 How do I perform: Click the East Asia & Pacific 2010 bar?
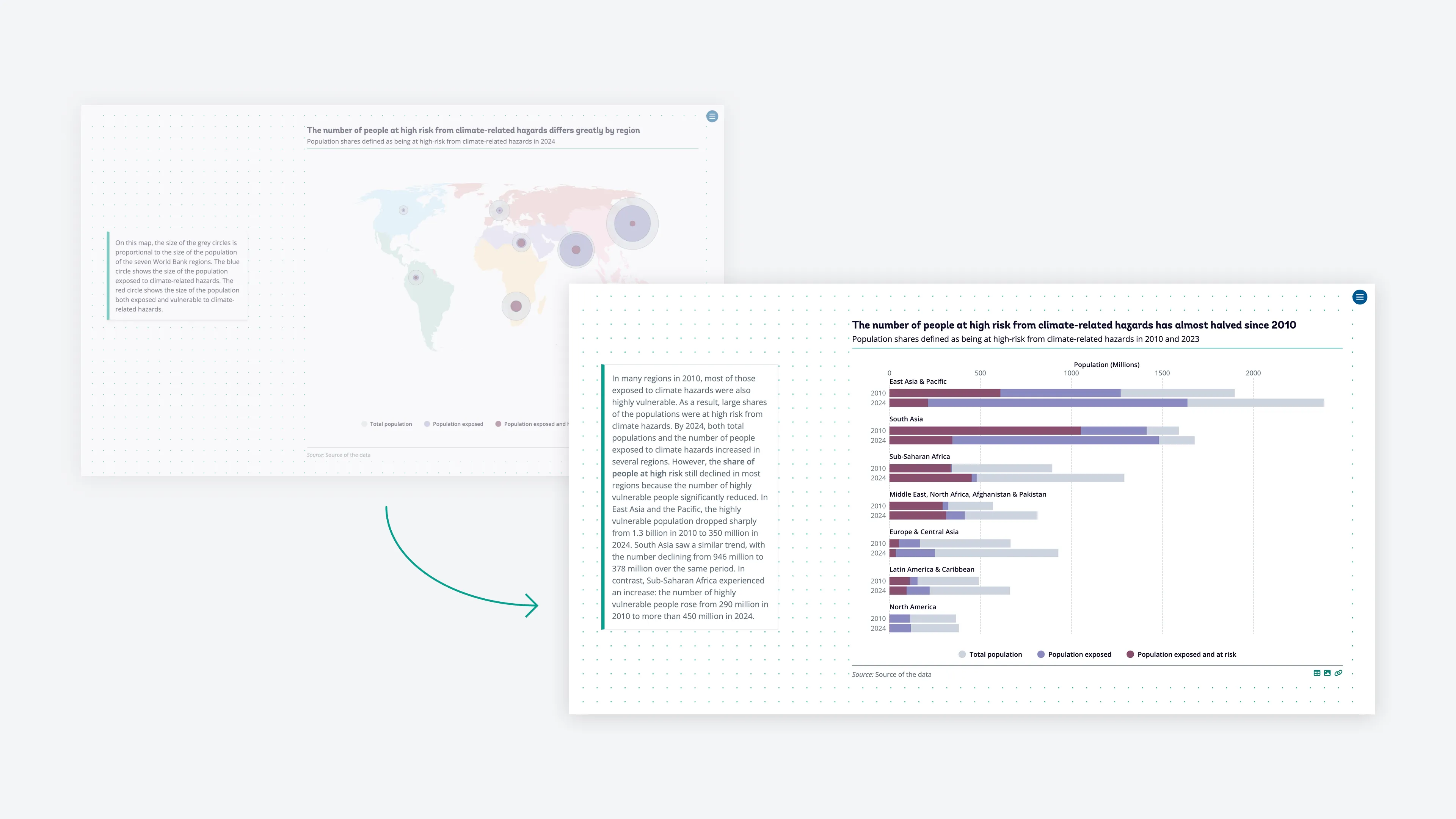(1062, 393)
